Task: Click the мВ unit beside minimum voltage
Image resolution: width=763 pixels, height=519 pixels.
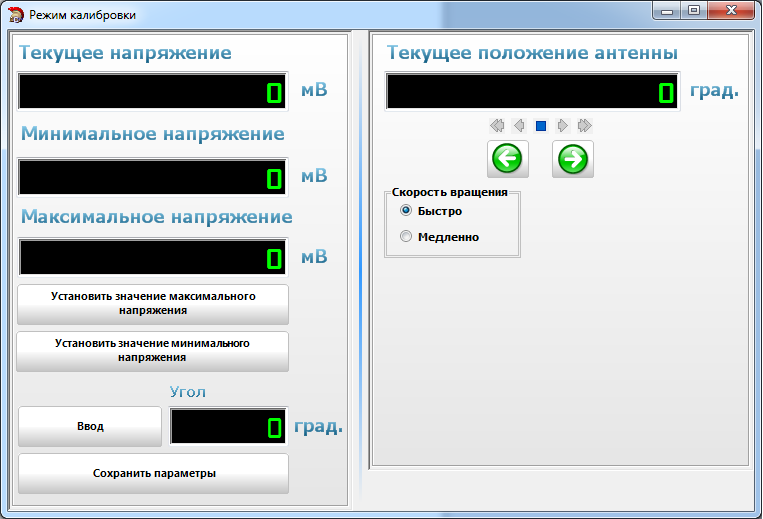Action: (314, 176)
